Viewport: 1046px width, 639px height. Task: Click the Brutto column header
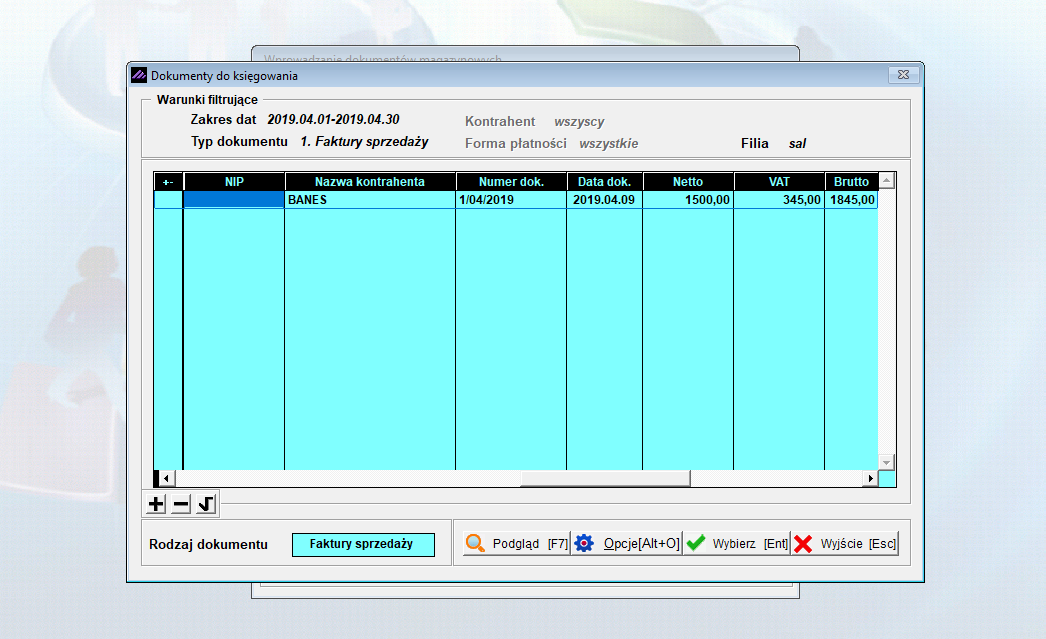click(x=851, y=181)
